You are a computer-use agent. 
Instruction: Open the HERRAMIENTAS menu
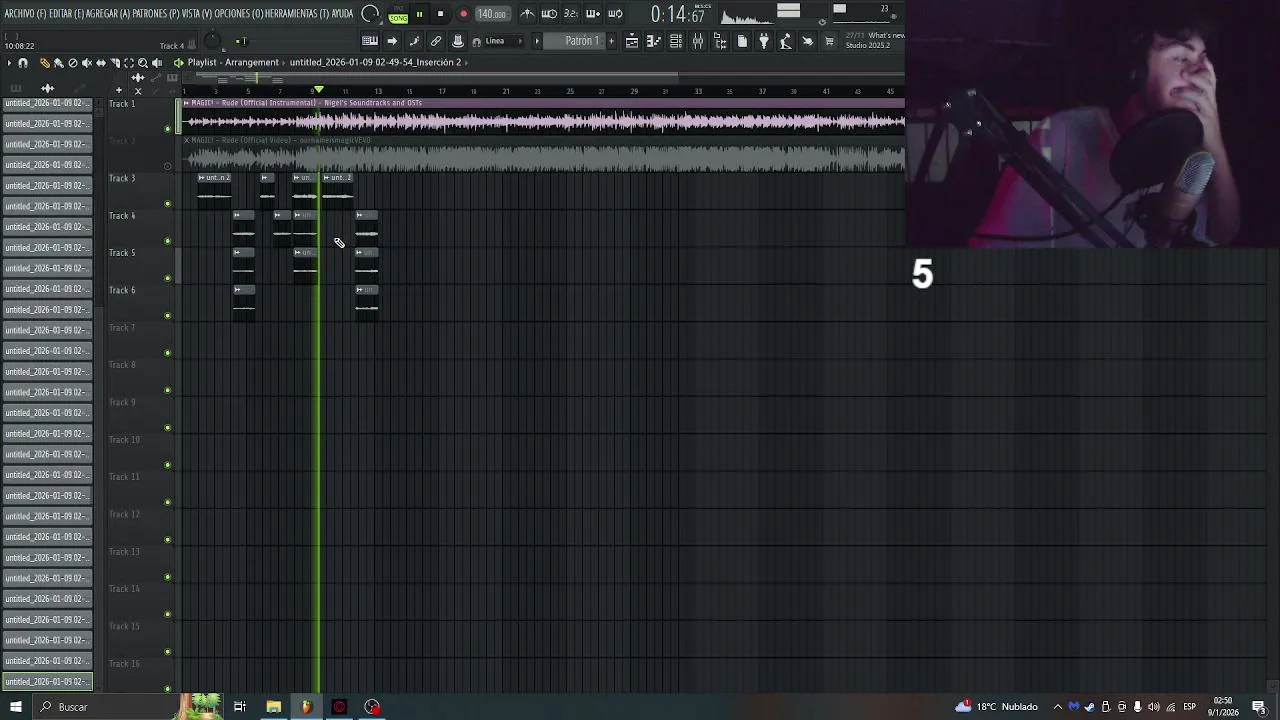(x=297, y=14)
